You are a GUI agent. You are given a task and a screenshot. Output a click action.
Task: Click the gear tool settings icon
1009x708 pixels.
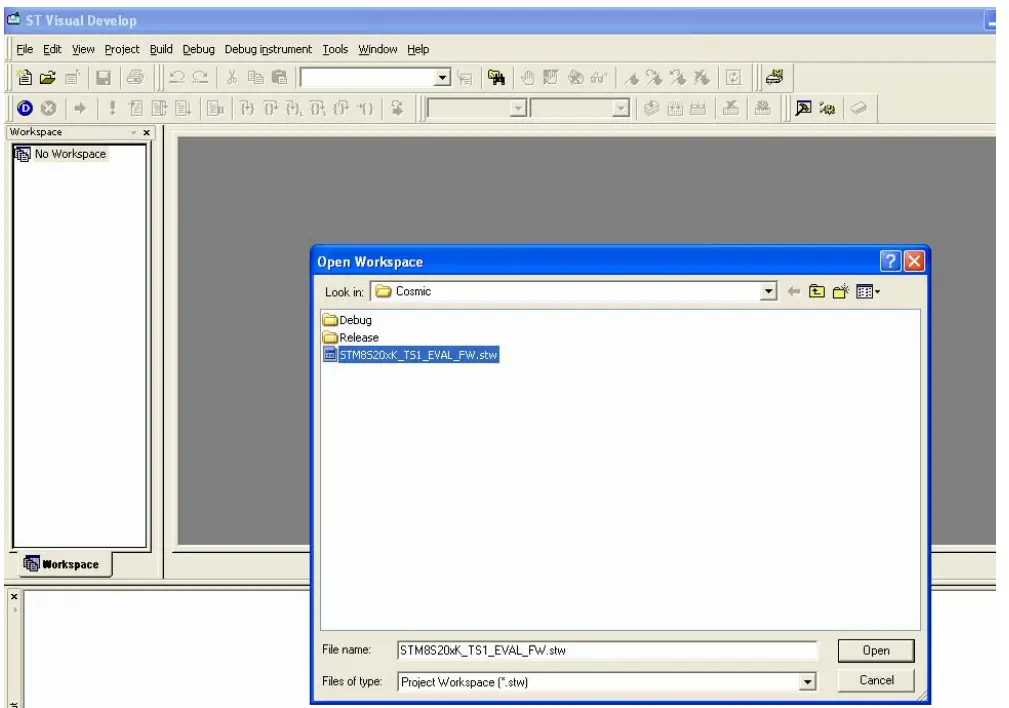[828, 108]
